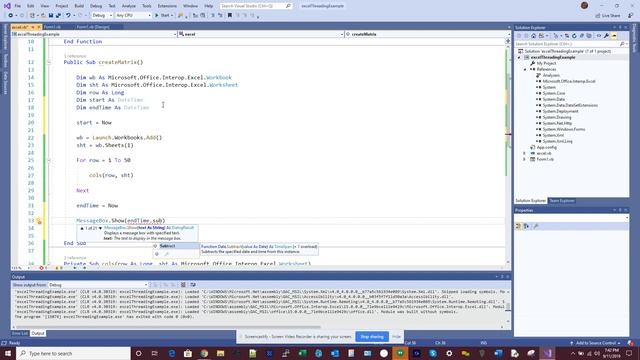Open the Build menu
640x360 pixels.
(x=79, y=6)
